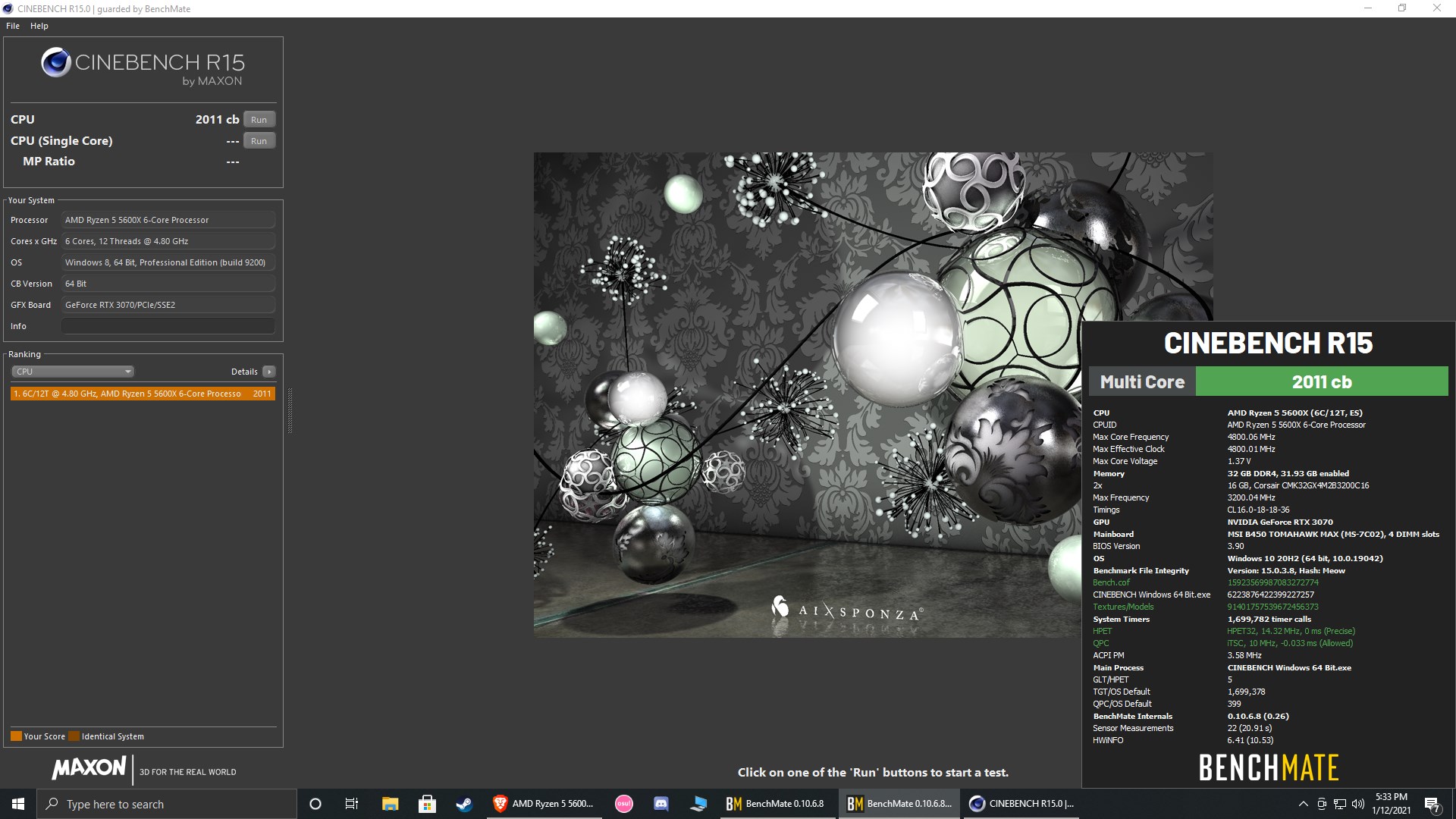This screenshot has height=819, width=1456.
Task: Open the Ranking CPU dropdown
Action: point(73,372)
